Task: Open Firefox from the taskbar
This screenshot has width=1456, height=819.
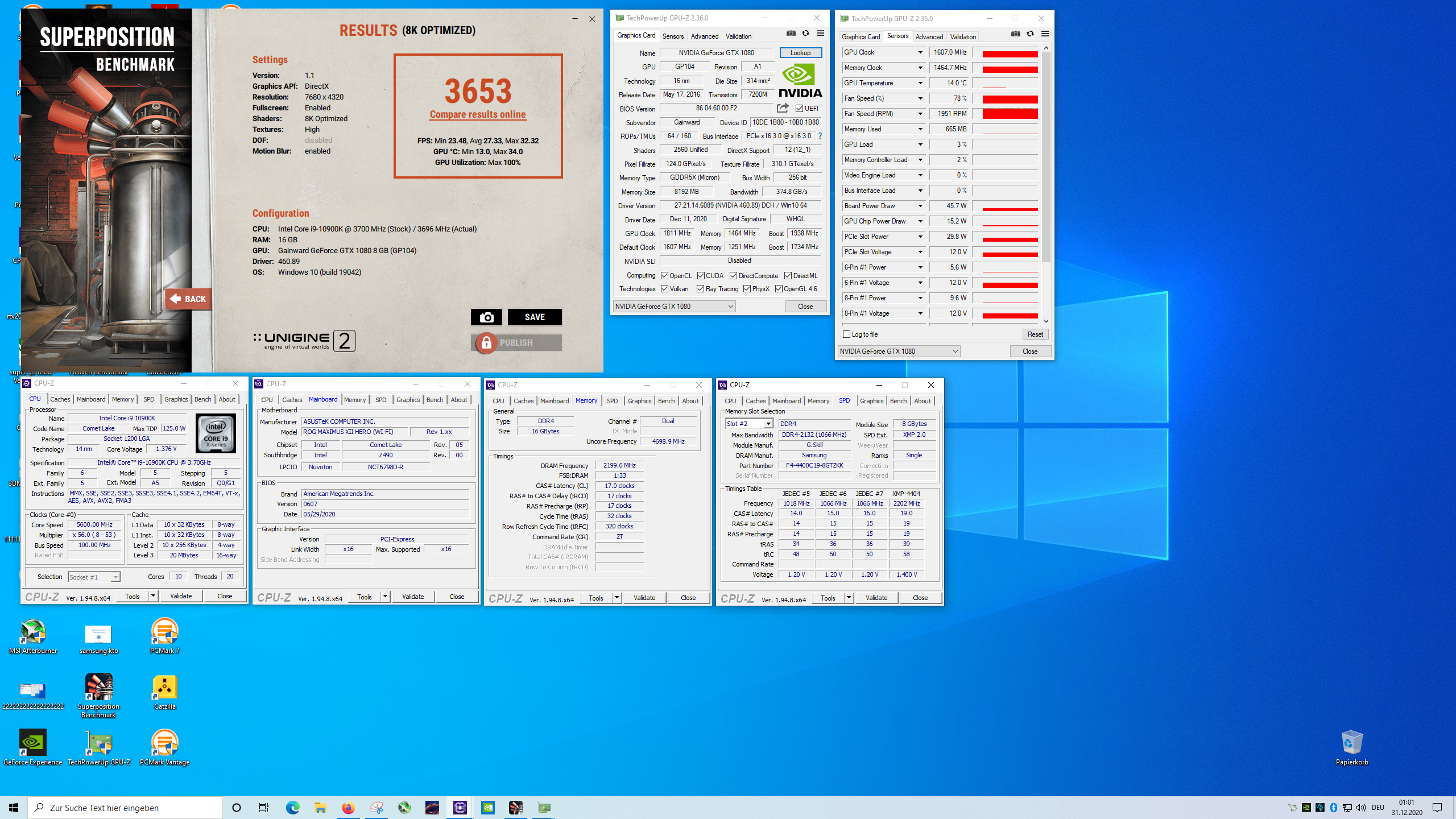Action: (348, 808)
